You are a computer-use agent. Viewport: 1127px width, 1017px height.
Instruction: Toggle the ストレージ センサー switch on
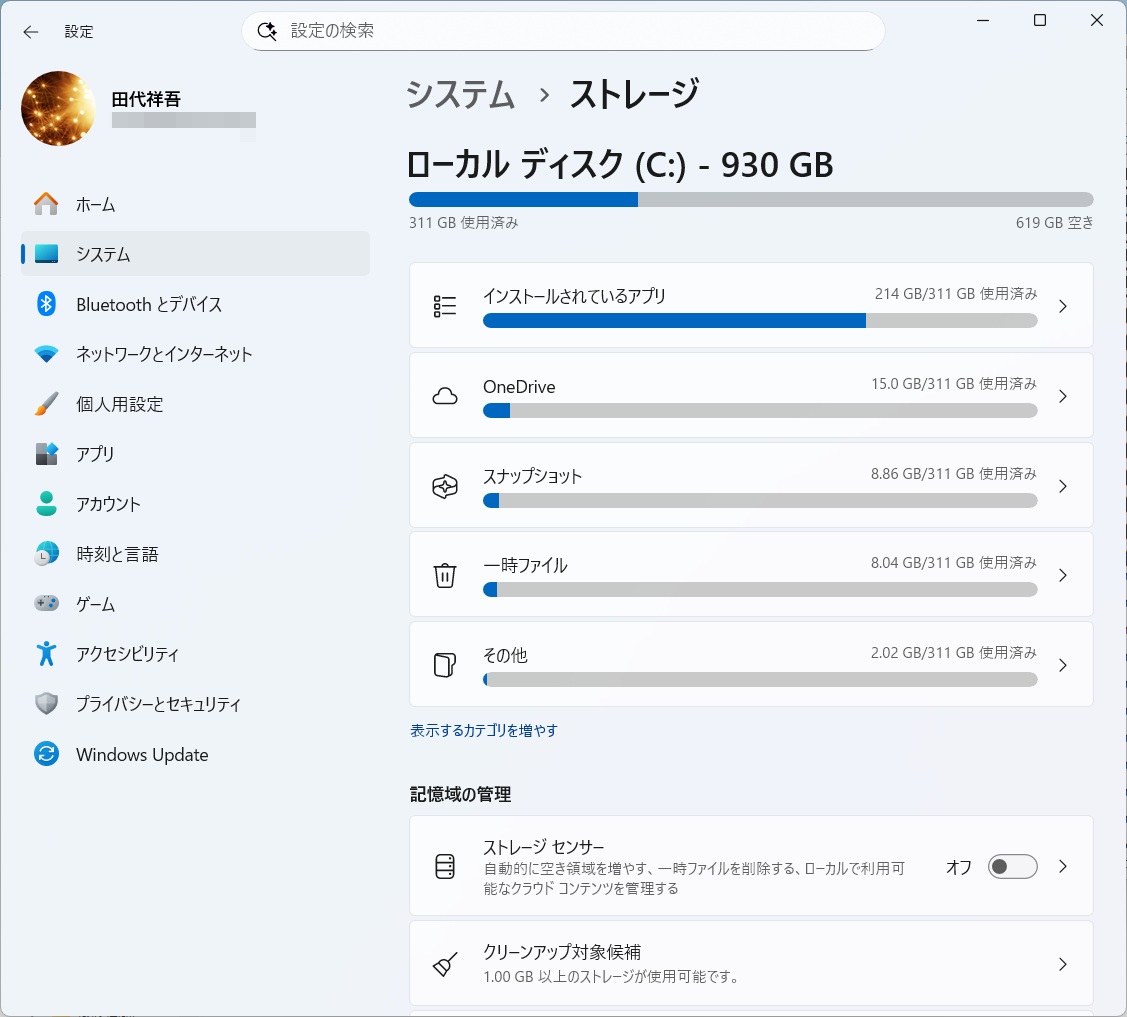pos(1012,867)
